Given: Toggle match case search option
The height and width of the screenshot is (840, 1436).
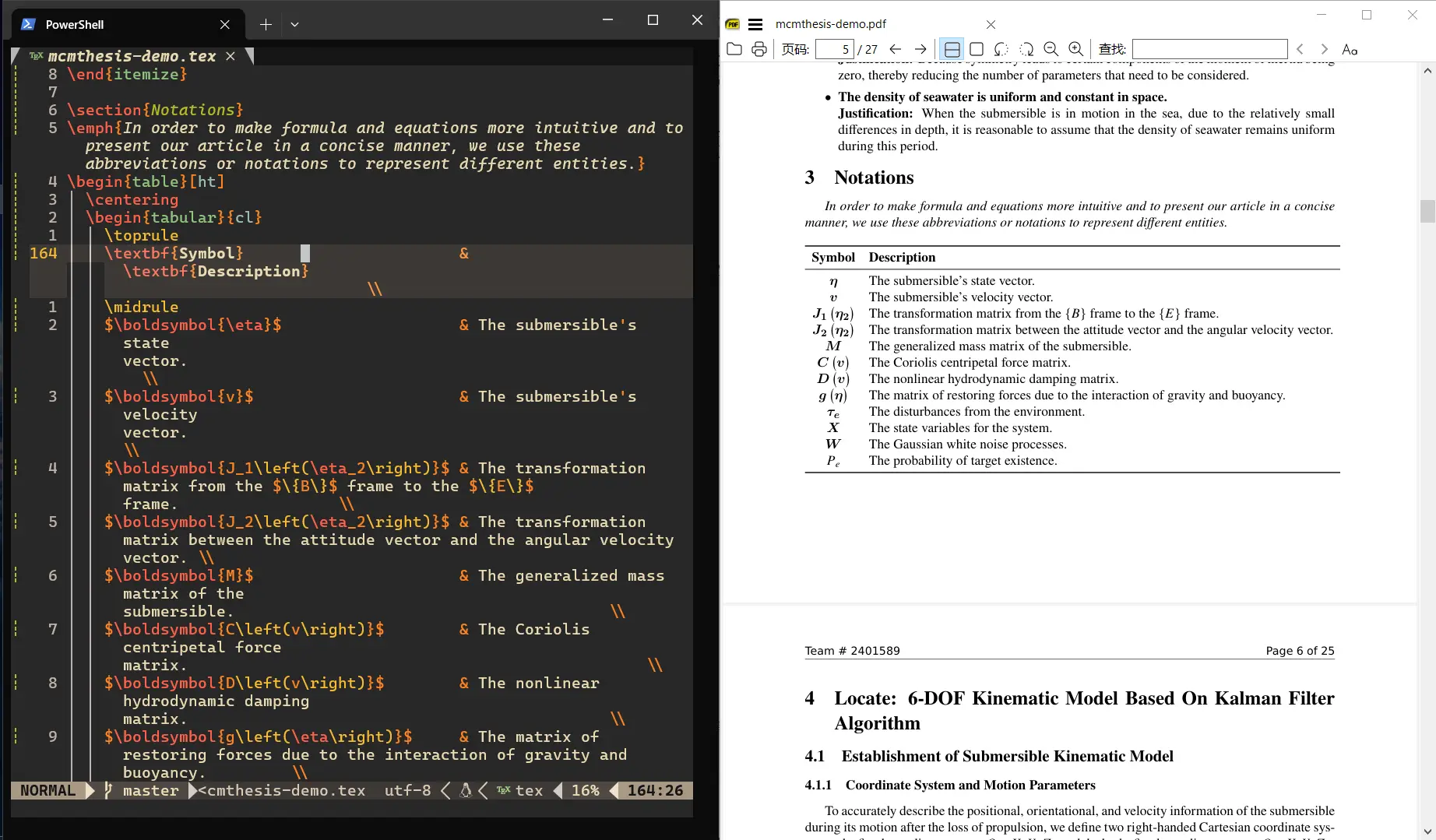Looking at the screenshot, I should point(1350,49).
